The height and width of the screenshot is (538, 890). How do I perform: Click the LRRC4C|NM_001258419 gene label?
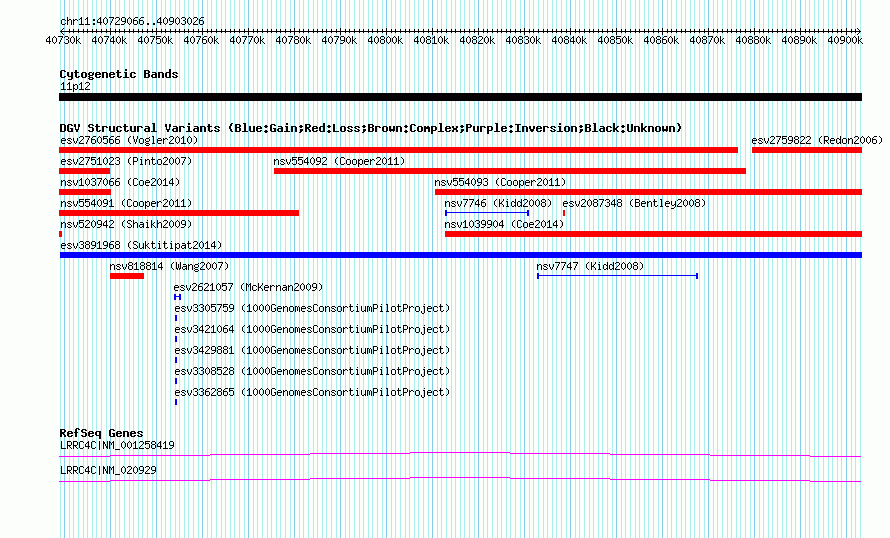(x=117, y=445)
